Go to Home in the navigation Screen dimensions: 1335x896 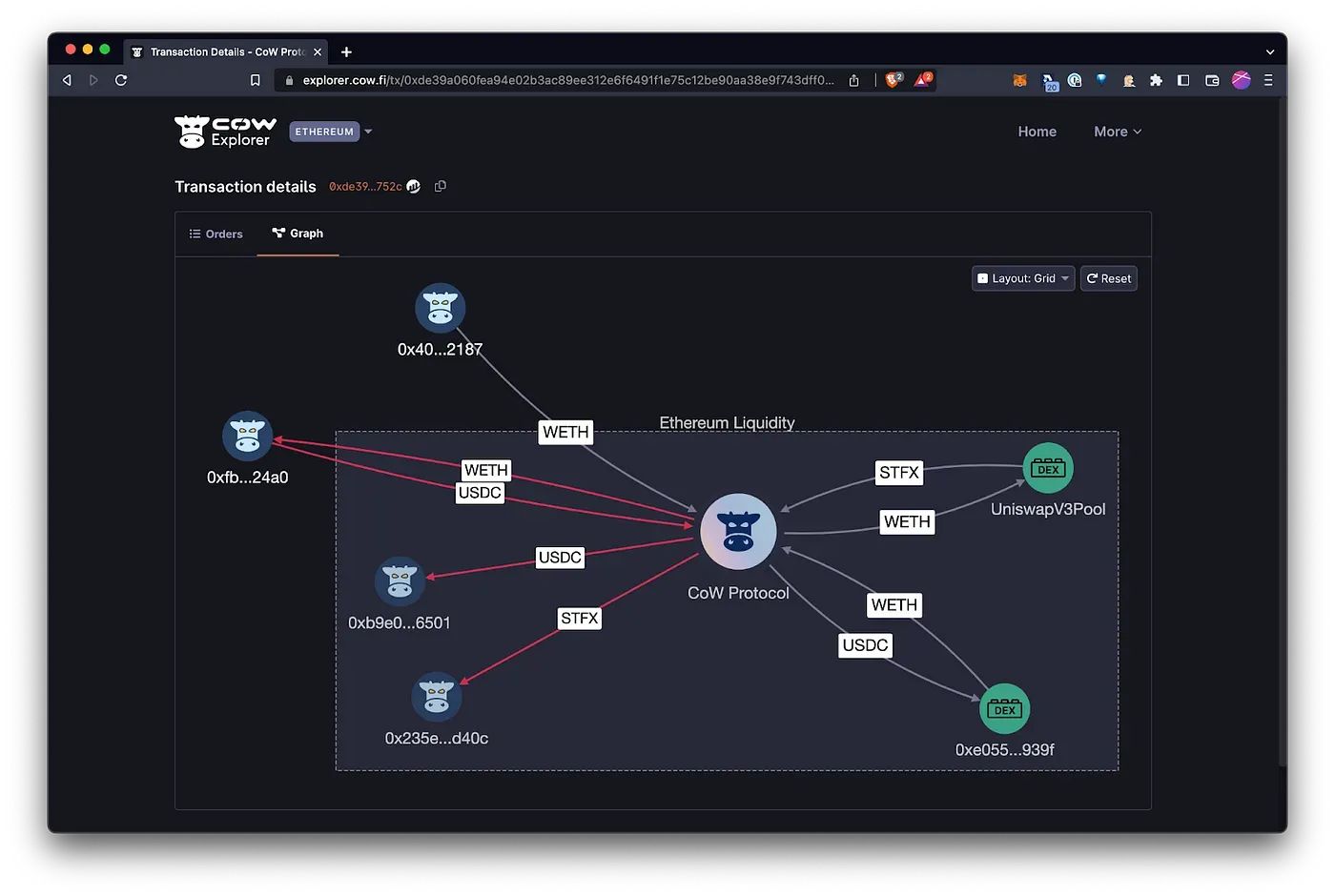click(x=1037, y=131)
